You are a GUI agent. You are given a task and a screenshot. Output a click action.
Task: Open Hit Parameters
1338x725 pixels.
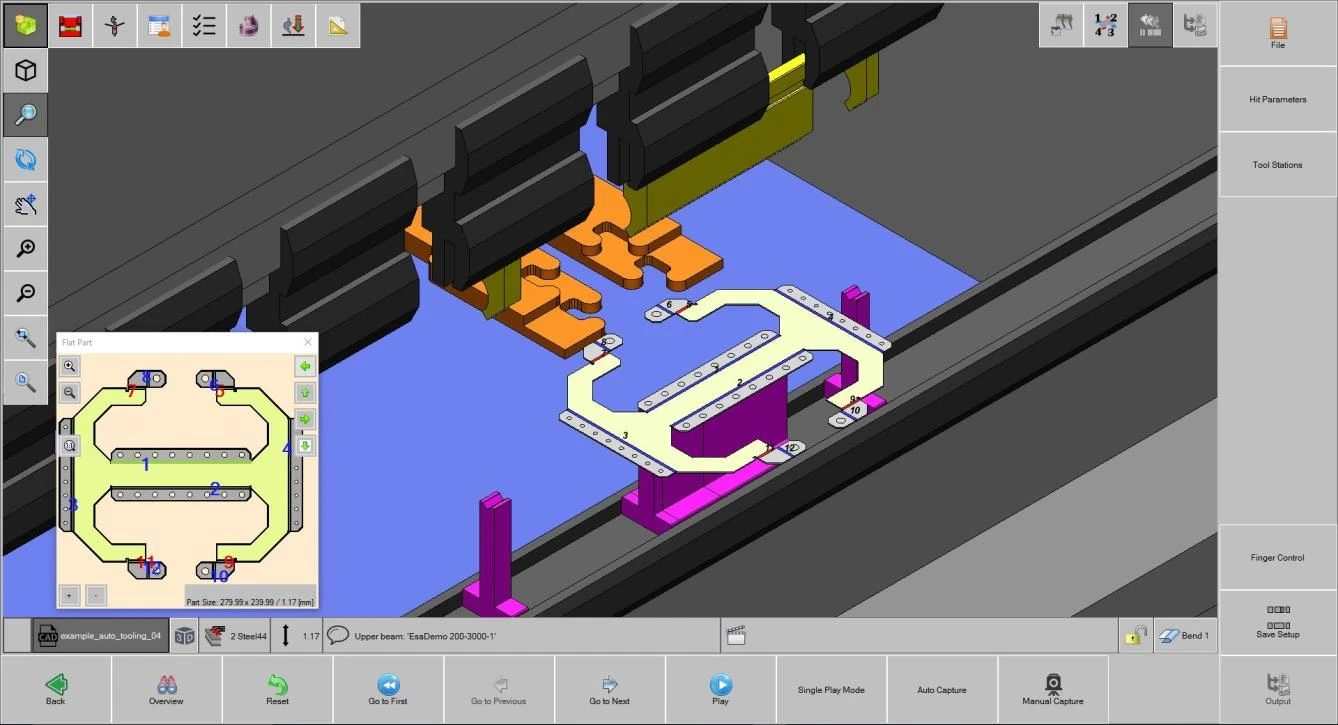point(1278,99)
